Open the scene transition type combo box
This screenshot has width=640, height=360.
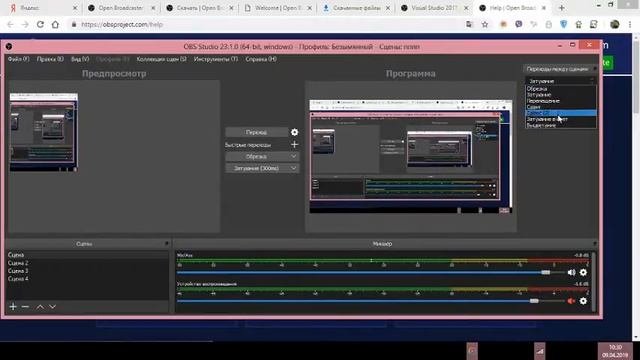(560, 81)
